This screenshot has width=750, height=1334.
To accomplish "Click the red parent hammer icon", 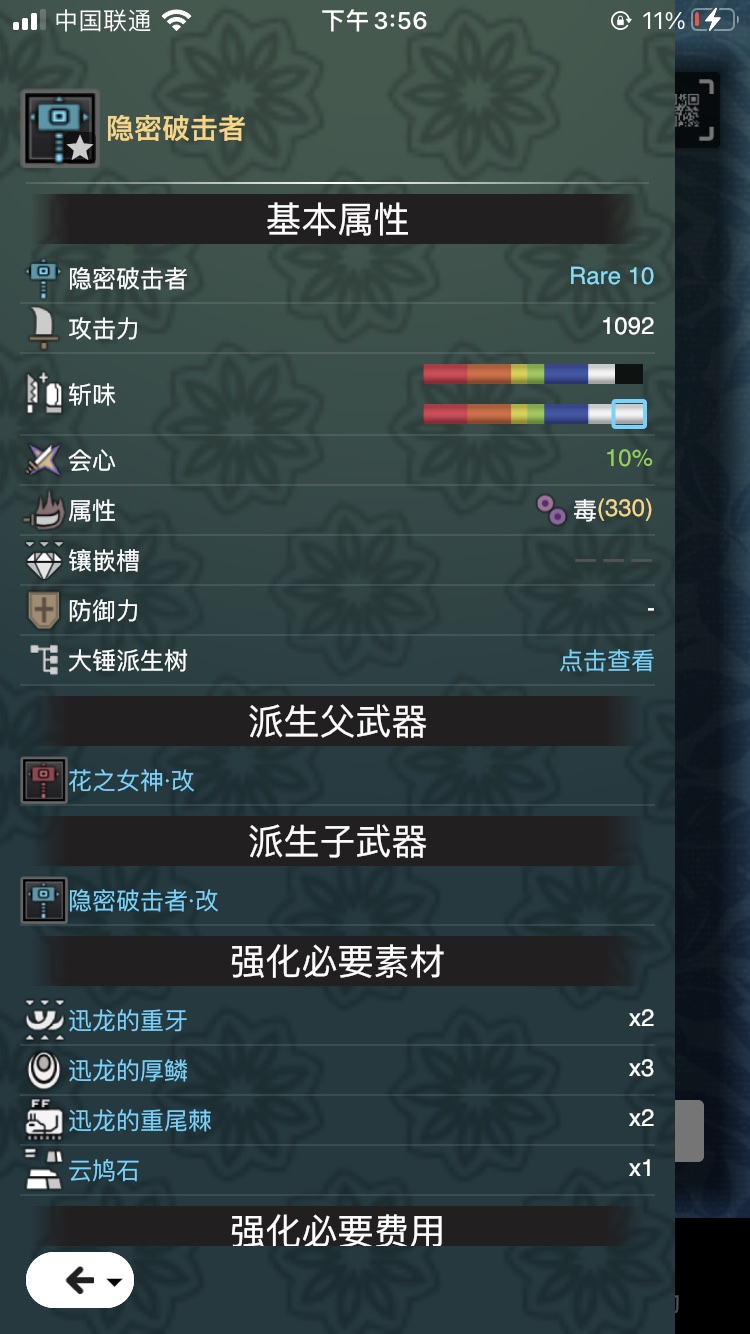I will [x=44, y=781].
